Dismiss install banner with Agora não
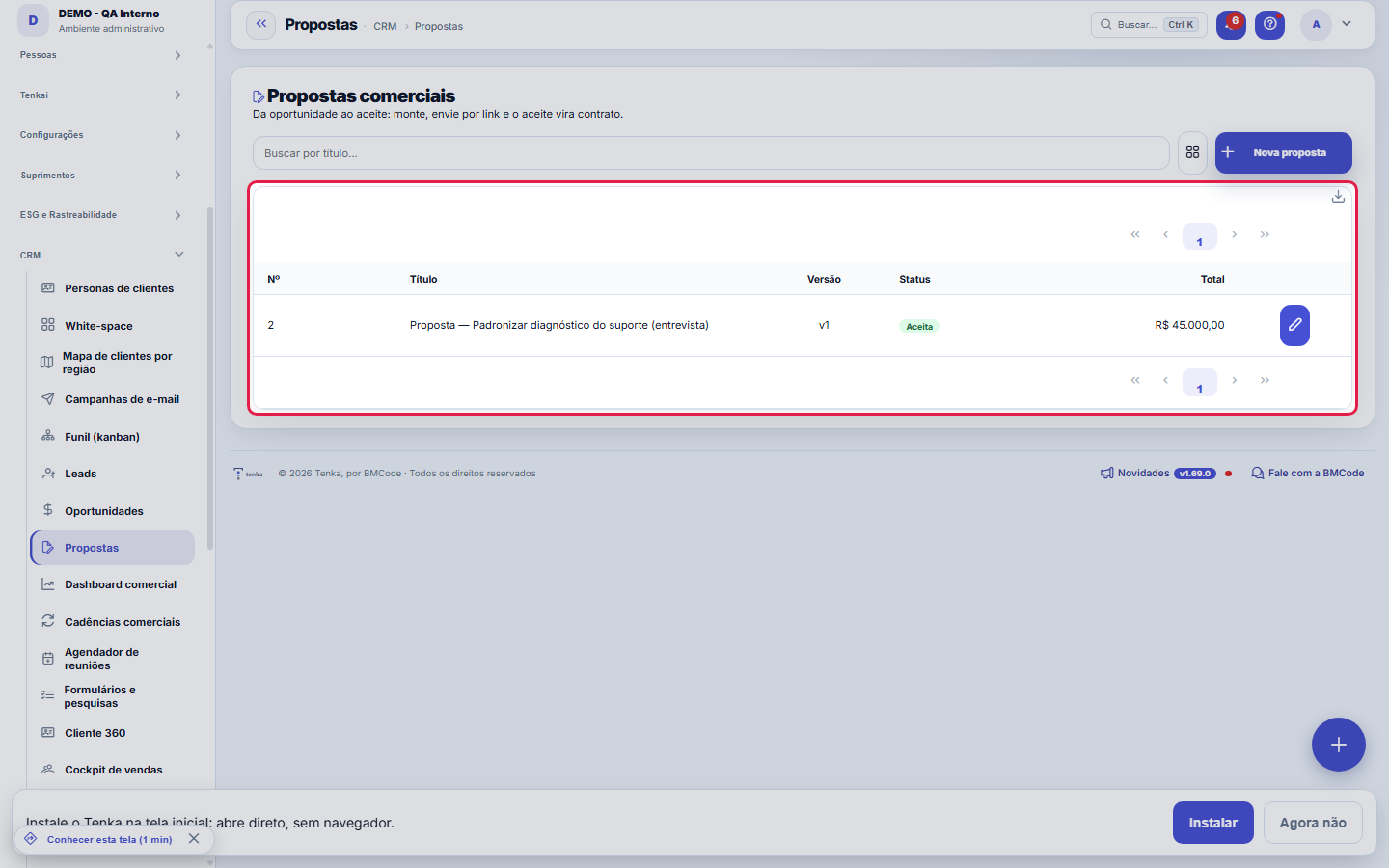 pyautogui.click(x=1313, y=823)
